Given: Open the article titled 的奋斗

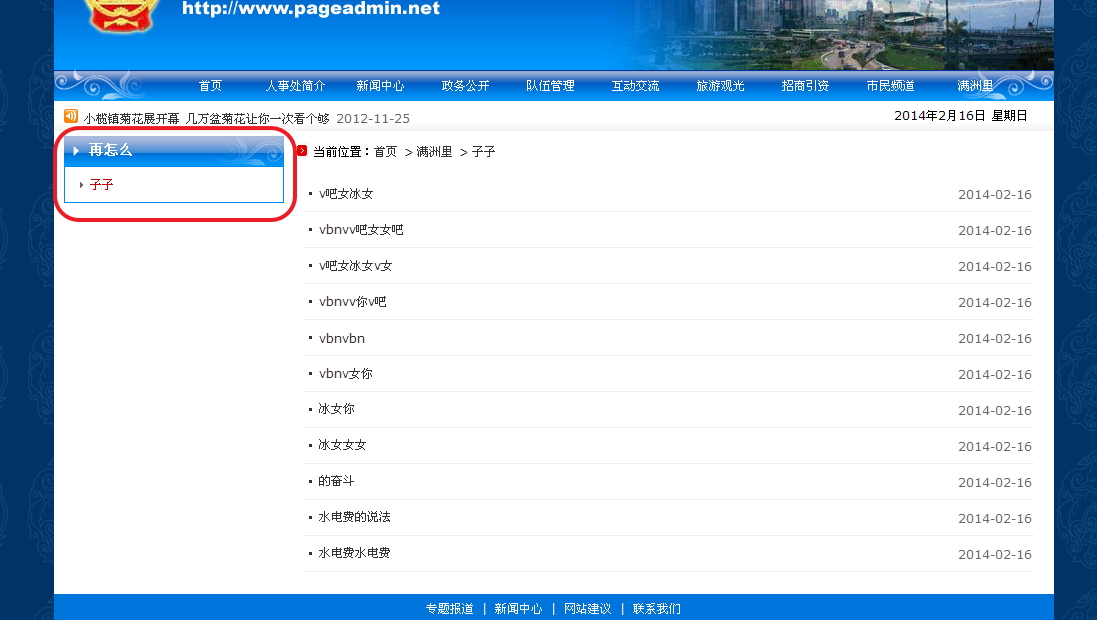Looking at the screenshot, I should 336,481.
